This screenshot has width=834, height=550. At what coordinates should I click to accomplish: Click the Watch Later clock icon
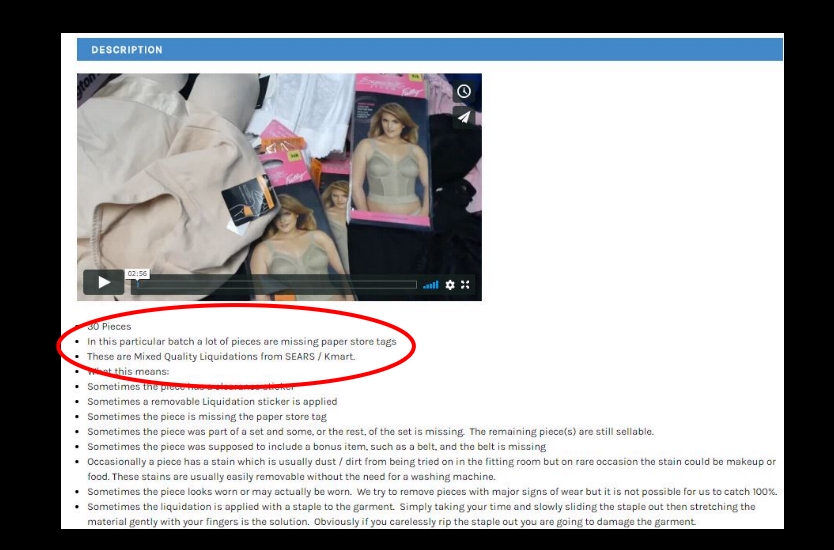click(464, 91)
